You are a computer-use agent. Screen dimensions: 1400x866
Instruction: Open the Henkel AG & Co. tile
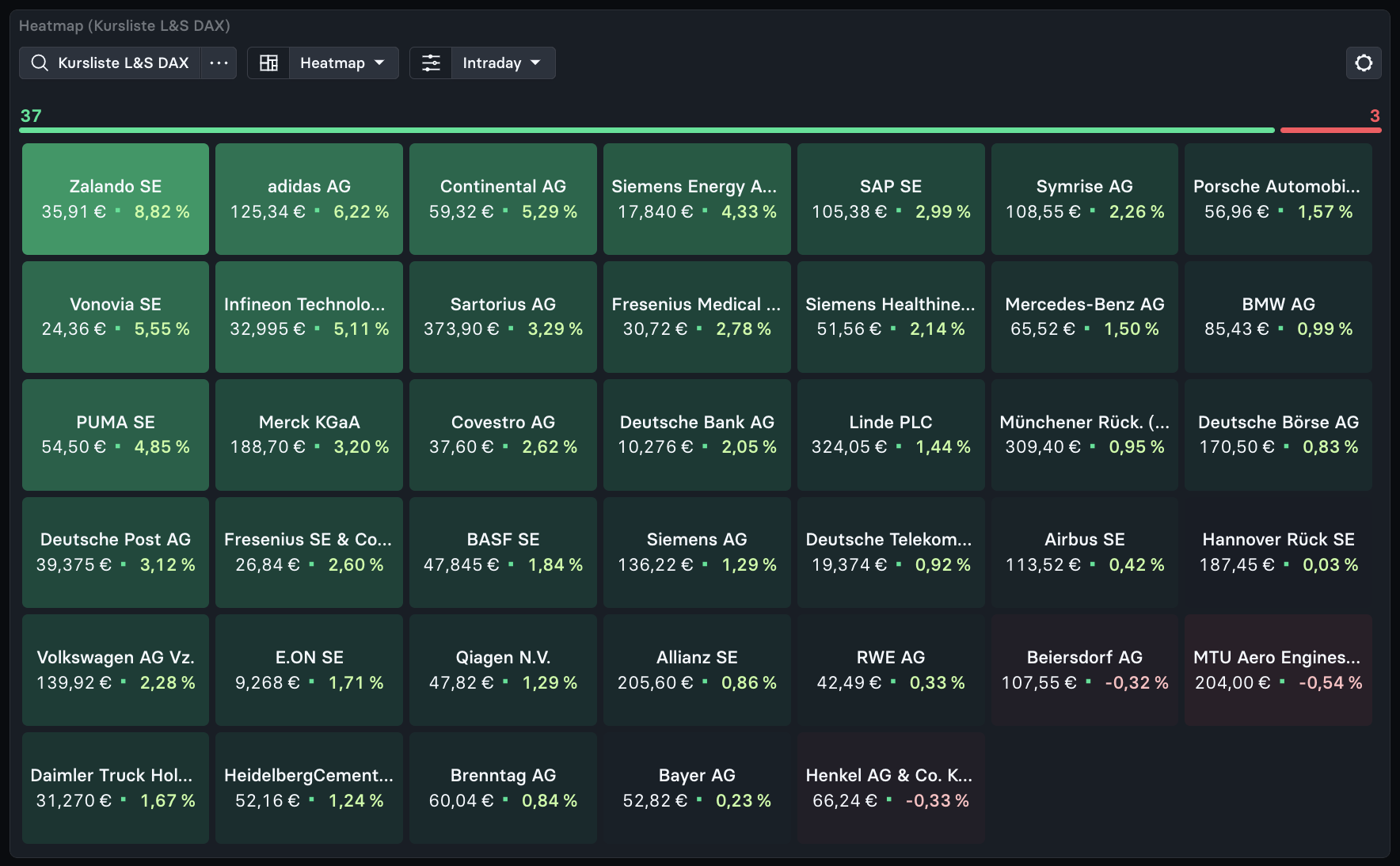891,788
